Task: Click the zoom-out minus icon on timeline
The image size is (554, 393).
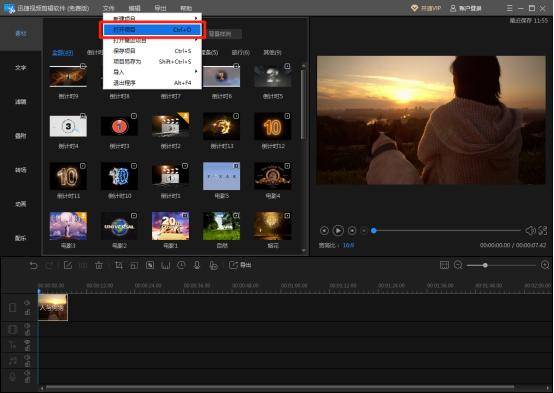Action: pos(458,265)
